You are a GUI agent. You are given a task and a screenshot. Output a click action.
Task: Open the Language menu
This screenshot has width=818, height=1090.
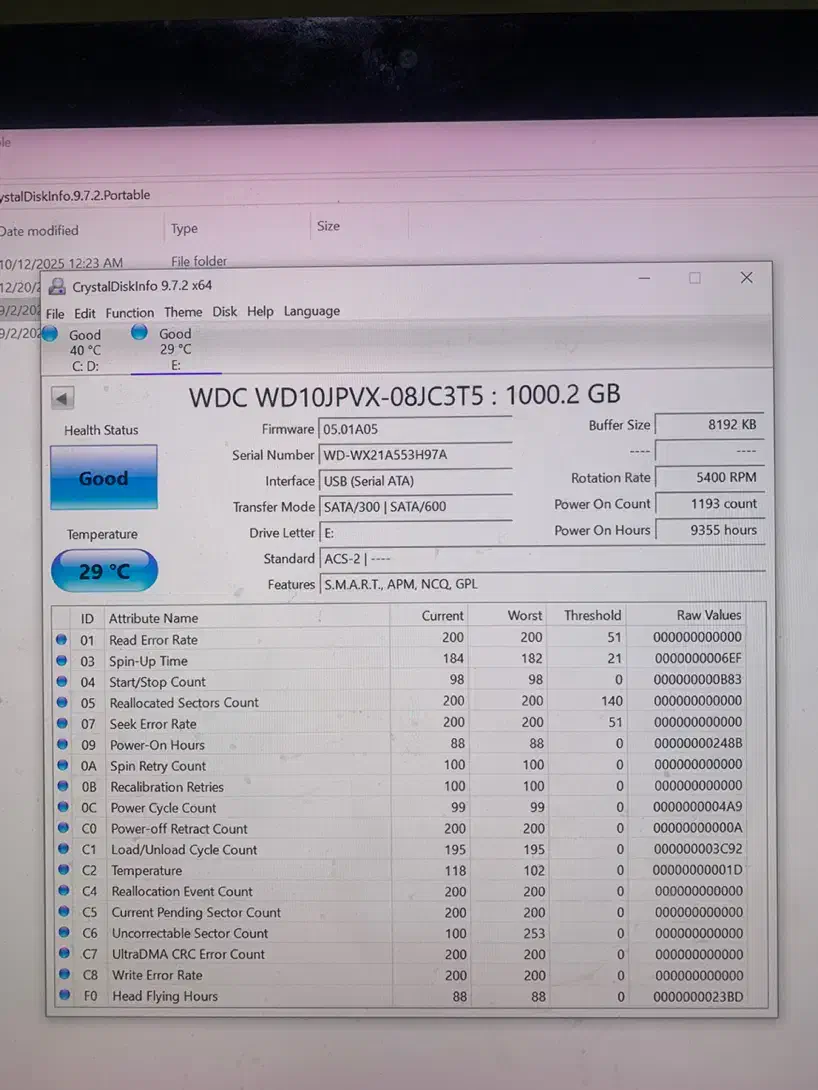(x=311, y=311)
